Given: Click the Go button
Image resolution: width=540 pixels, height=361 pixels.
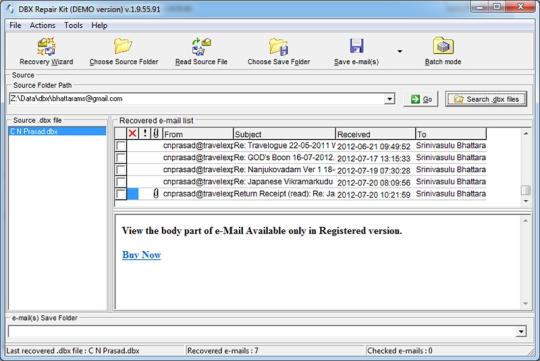Looking at the screenshot, I should click(x=421, y=99).
